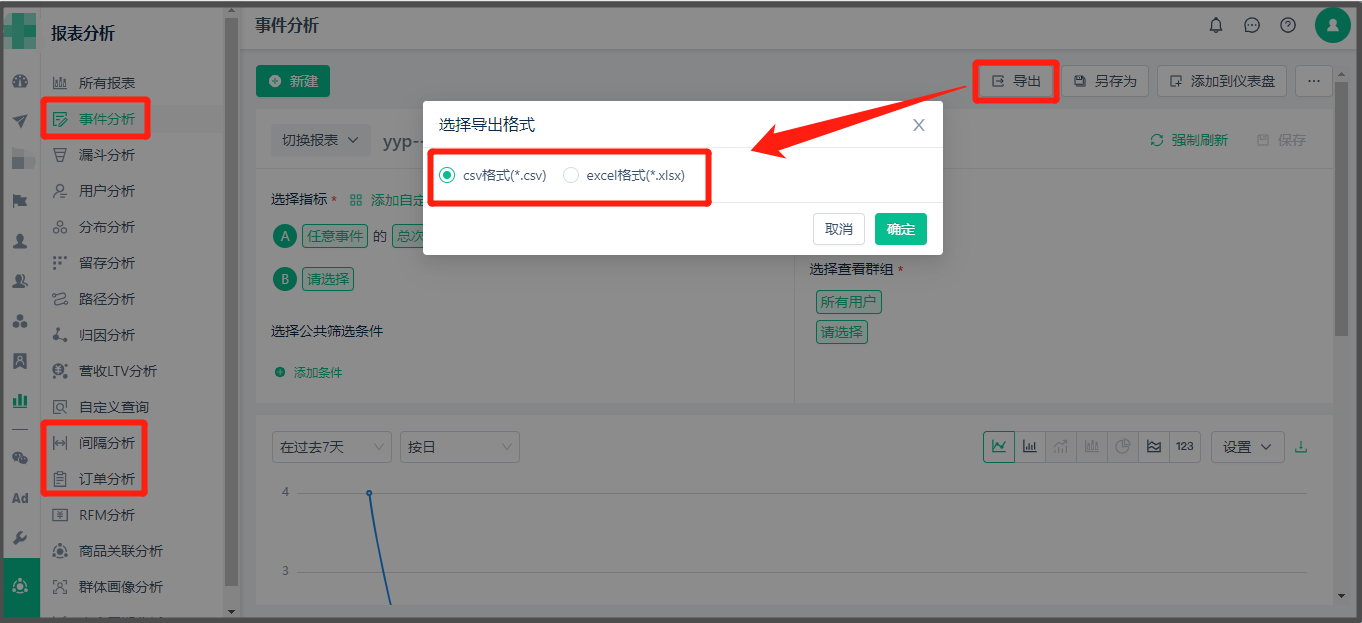1362x623 pixels.
Task: Open the notification bell icon
Action: (x=1216, y=25)
